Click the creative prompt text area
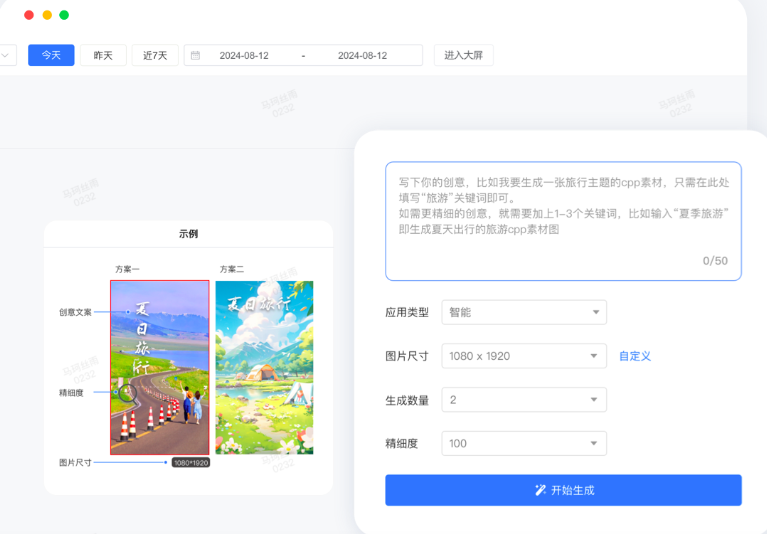The height and width of the screenshot is (534, 767). pyautogui.click(x=563, y=220)
